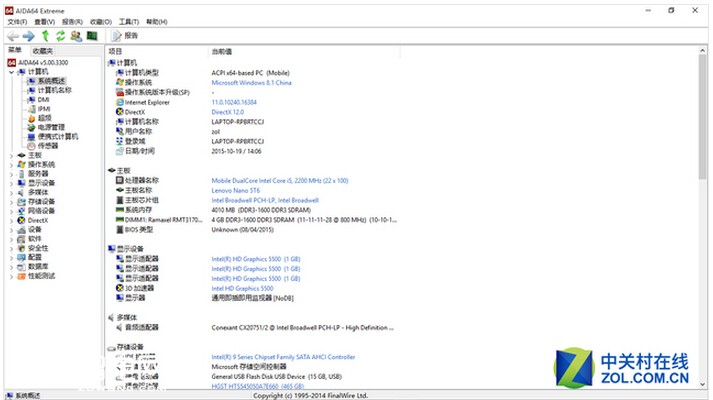Open Intel(R) 9 Series Chipset SATA link
The height and width of the screenshot is (400, 713).
(x=283, y=357)
